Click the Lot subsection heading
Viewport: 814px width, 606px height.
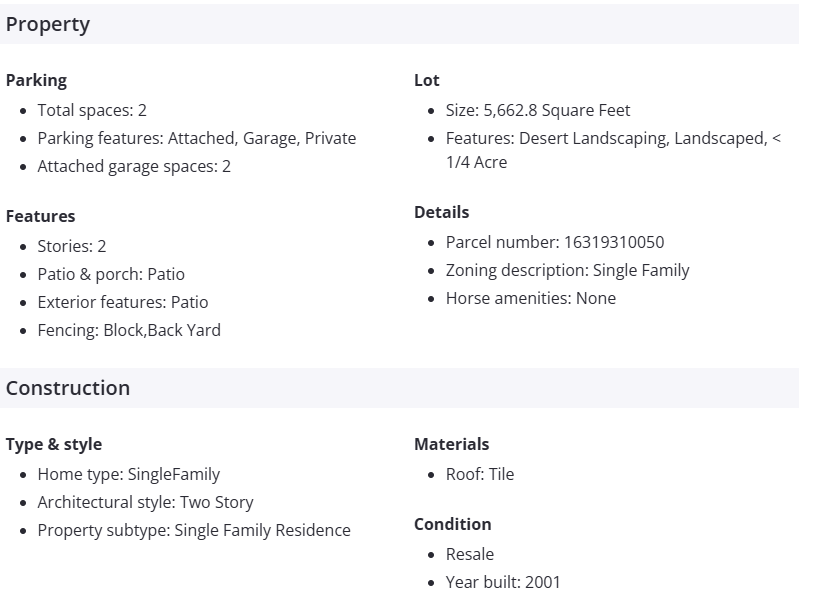(427, 80)
